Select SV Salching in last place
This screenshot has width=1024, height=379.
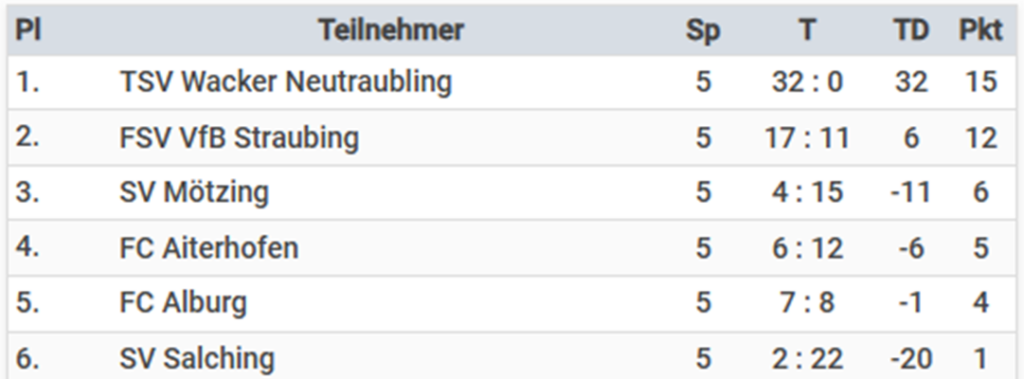coord(197,359)
